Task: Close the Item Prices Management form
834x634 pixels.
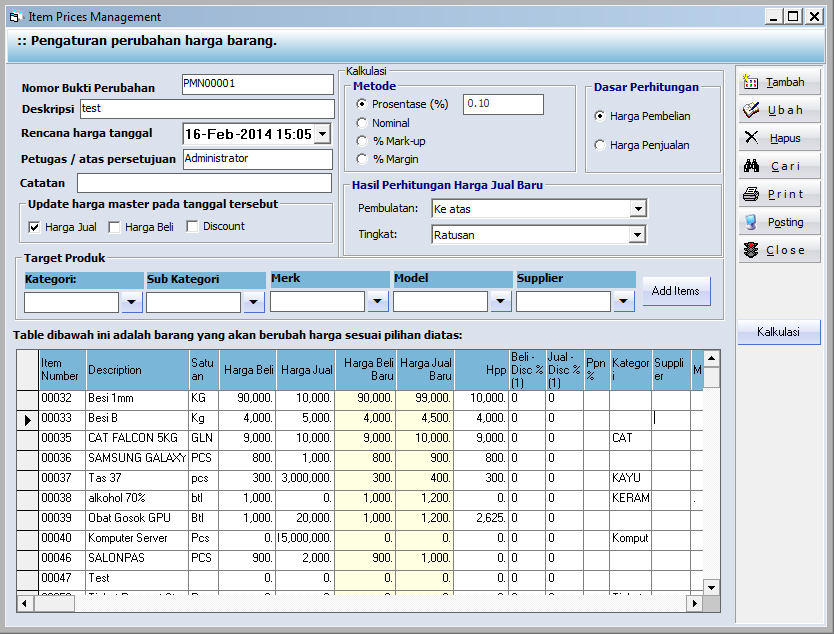Action: coord(781,249)
